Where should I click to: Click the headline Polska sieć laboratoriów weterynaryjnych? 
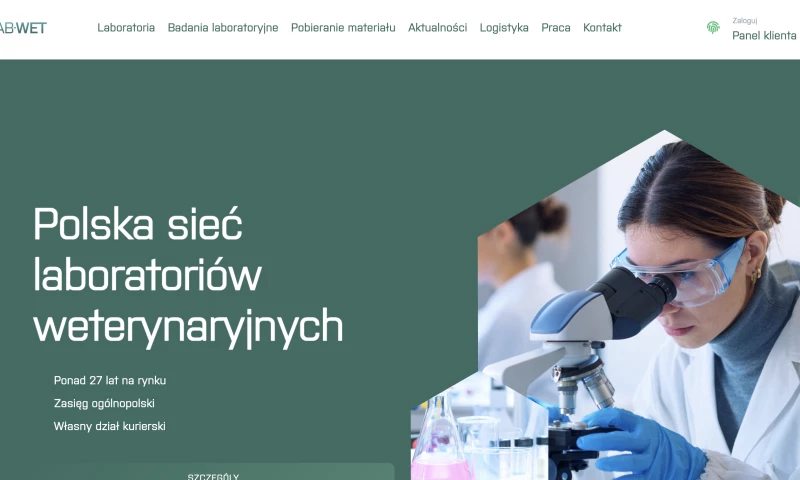tap(188, 275)
